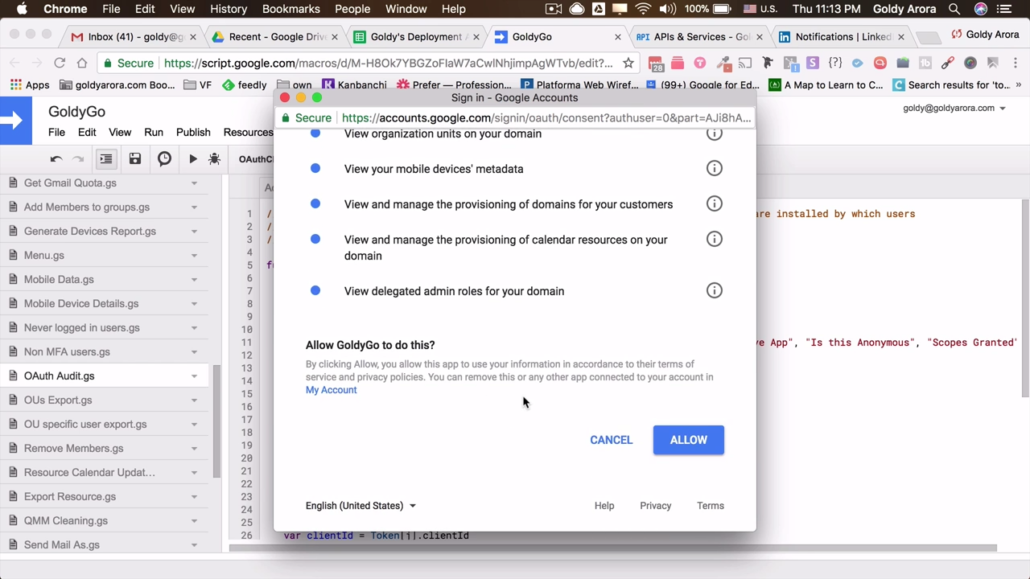The height and width of the screenshot is (579, 1030).
Task: Switch to the APIs & Services tab
Action: [700, 37]
